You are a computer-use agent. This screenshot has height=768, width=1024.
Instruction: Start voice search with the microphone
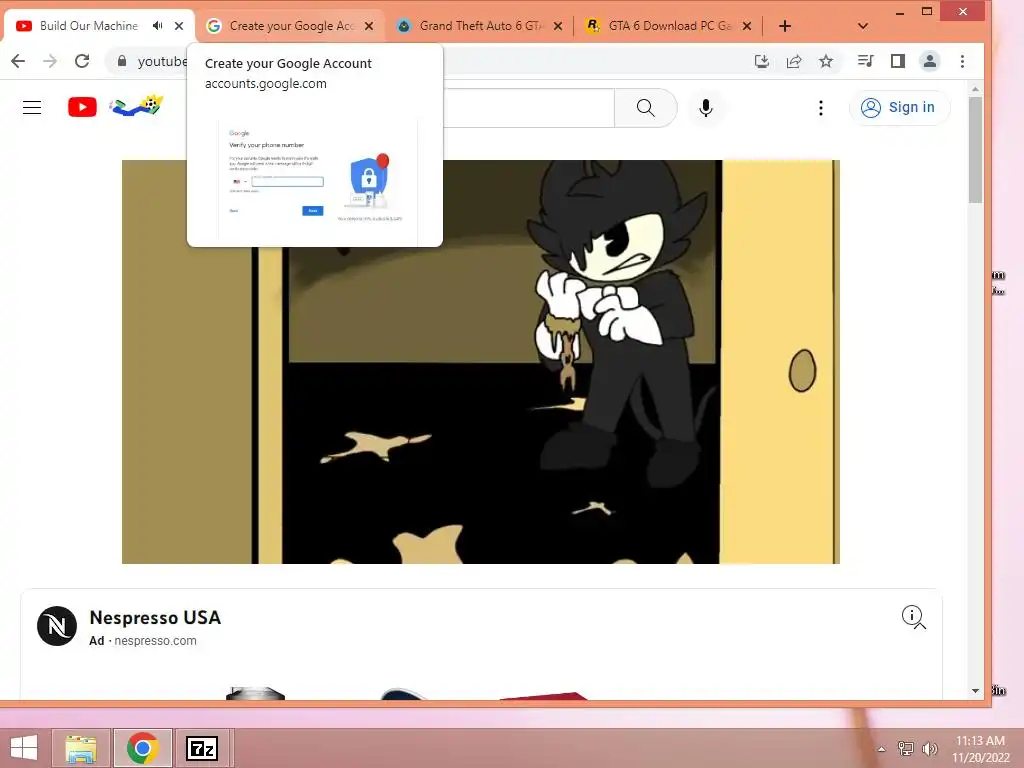(705, 108)
